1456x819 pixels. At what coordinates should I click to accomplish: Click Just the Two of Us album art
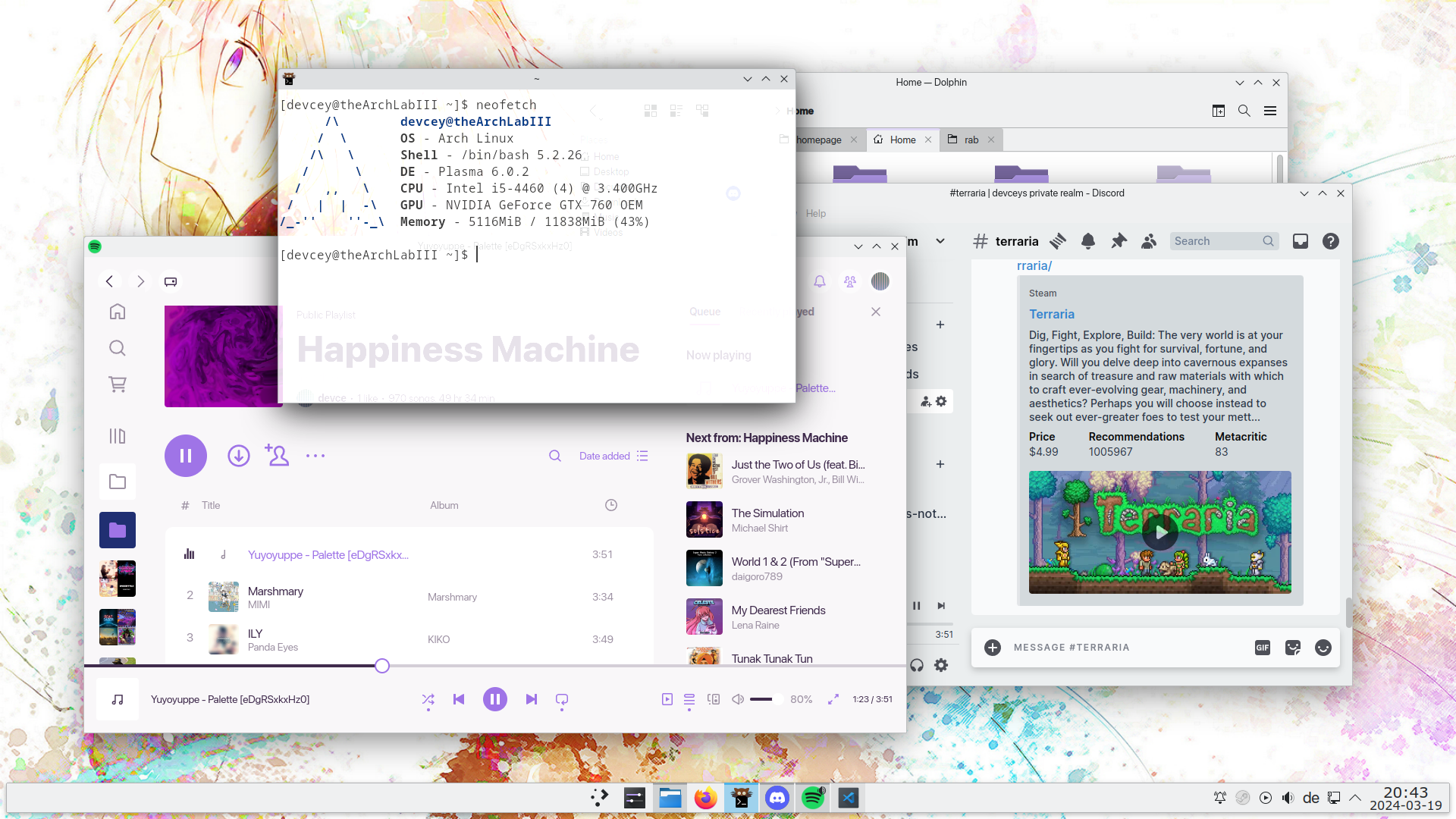click(704, 471)
